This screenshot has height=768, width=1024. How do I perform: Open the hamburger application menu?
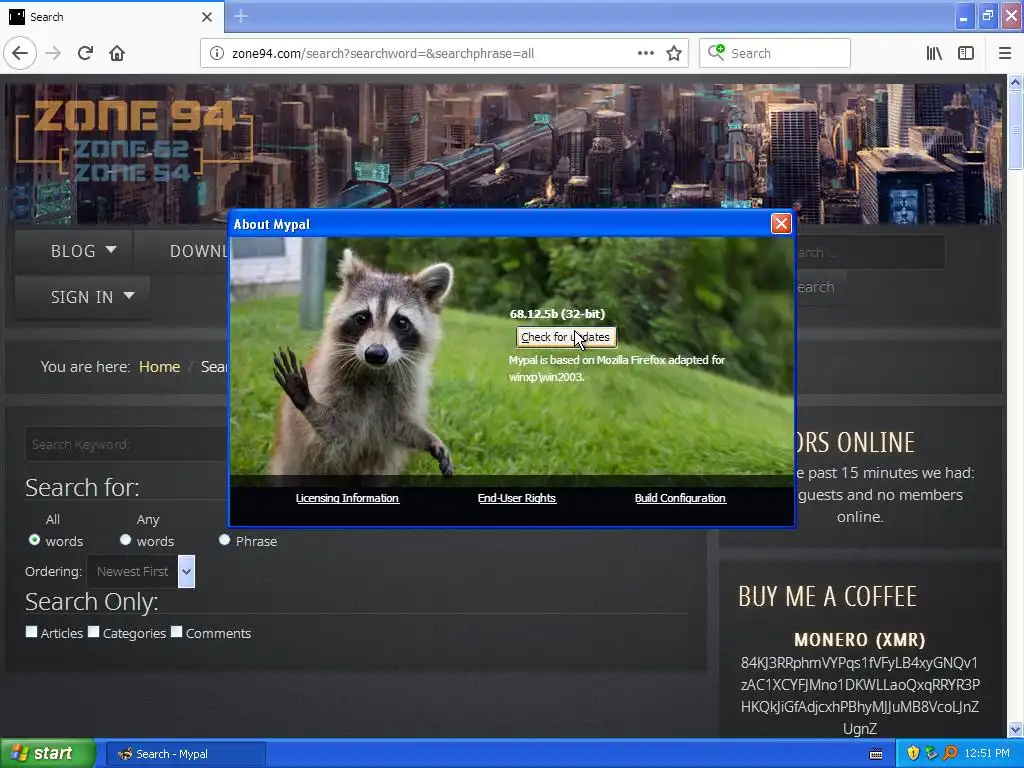click(1005, 53)
